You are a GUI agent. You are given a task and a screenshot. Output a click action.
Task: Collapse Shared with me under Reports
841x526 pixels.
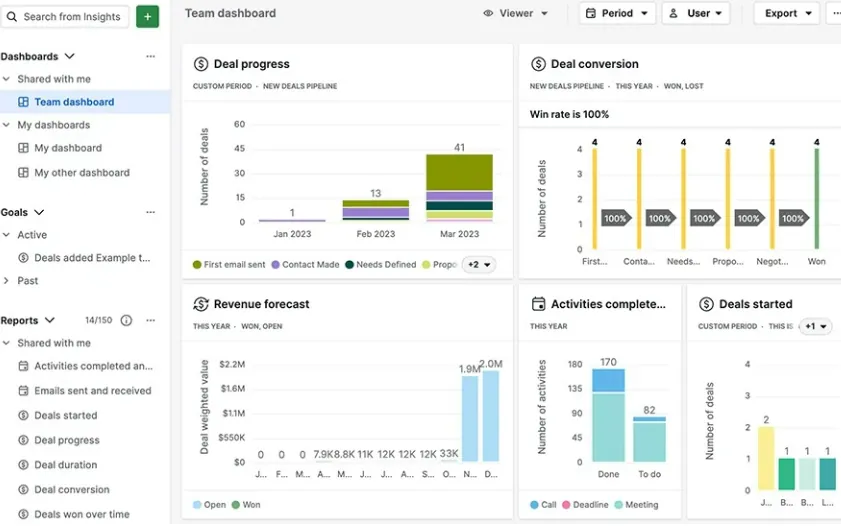6,343
